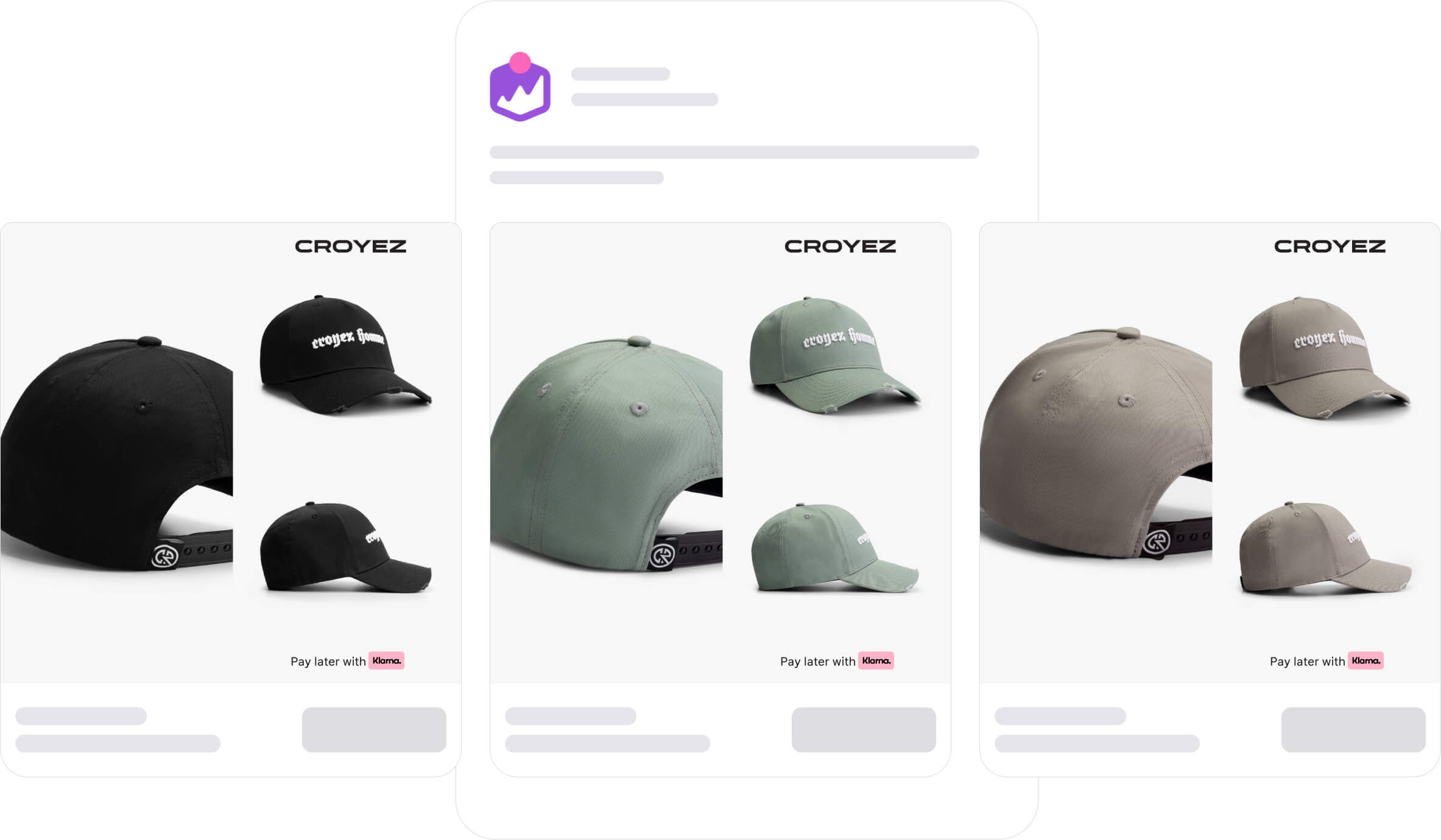Screen dimensions: 1441x840
Task: Select the large green cap back-view image
Action: click(607, 453)
